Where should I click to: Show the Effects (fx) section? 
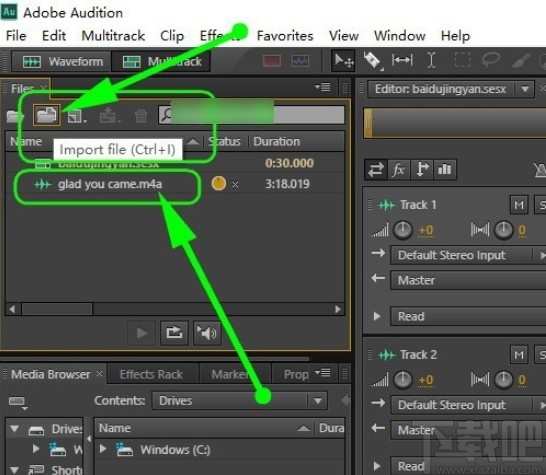(399, 170)
